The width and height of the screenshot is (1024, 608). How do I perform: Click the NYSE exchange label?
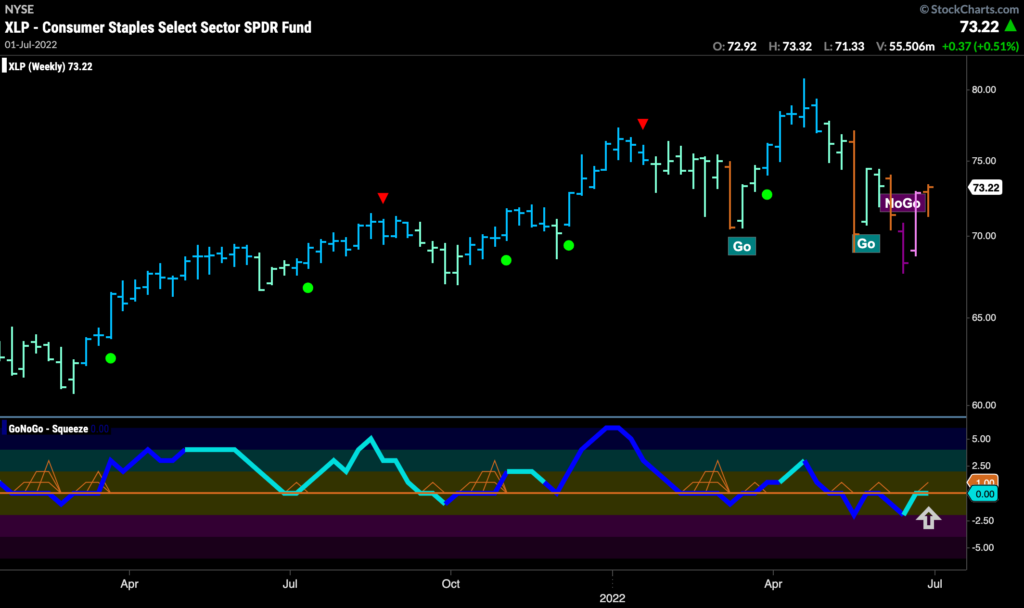pyautogui.click(x=19, y=9)
